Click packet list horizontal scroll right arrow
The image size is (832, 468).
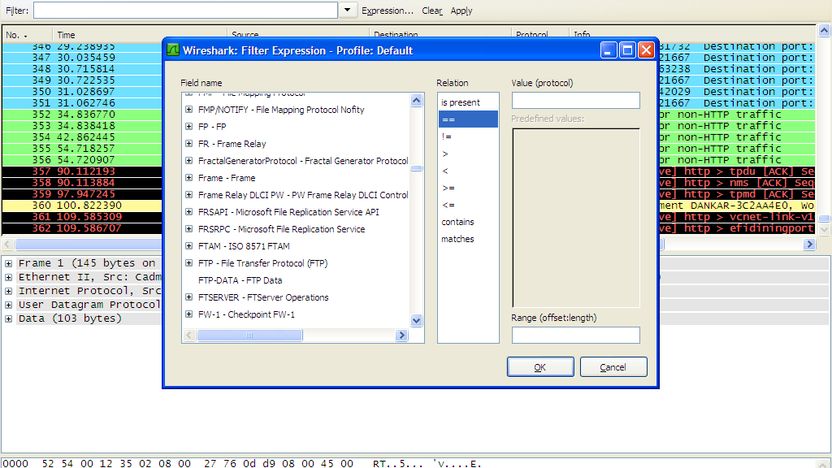point(810,245)
